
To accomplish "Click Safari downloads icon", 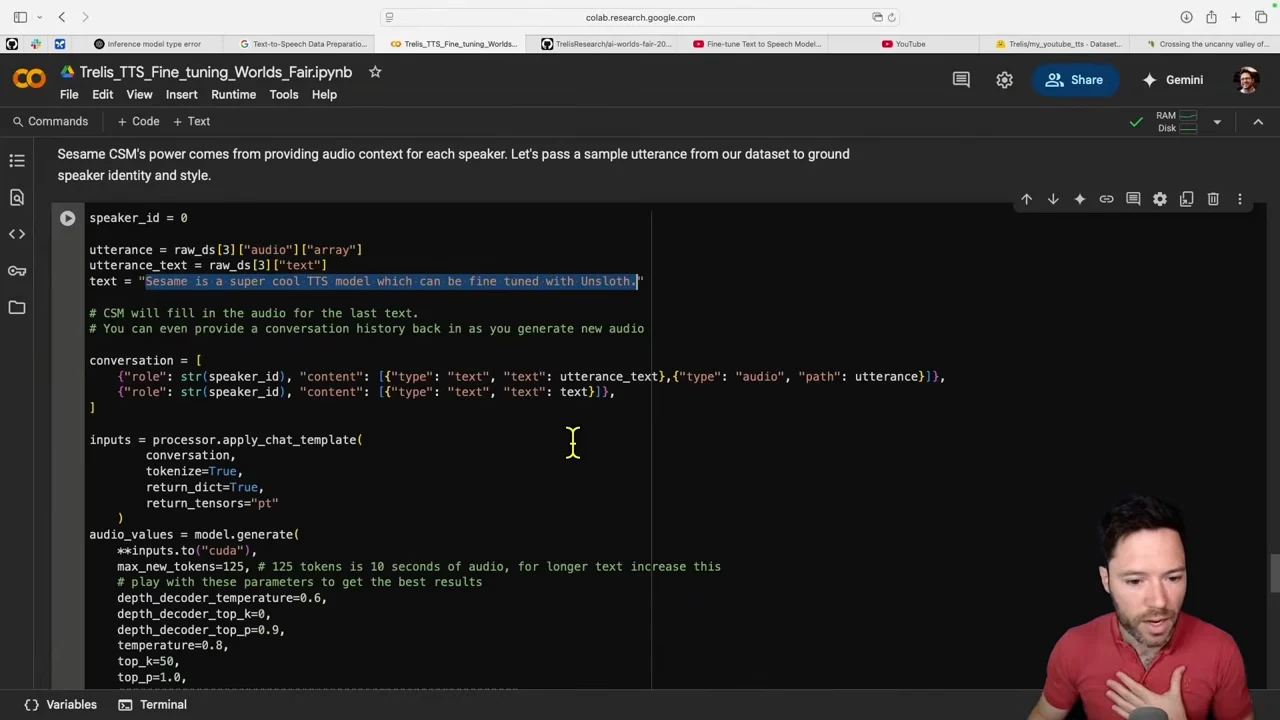I will point(1186,17).
